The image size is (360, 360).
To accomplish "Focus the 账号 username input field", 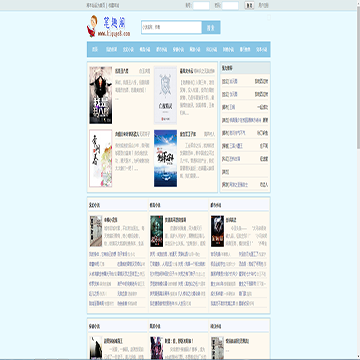I will tap(201, 5).
